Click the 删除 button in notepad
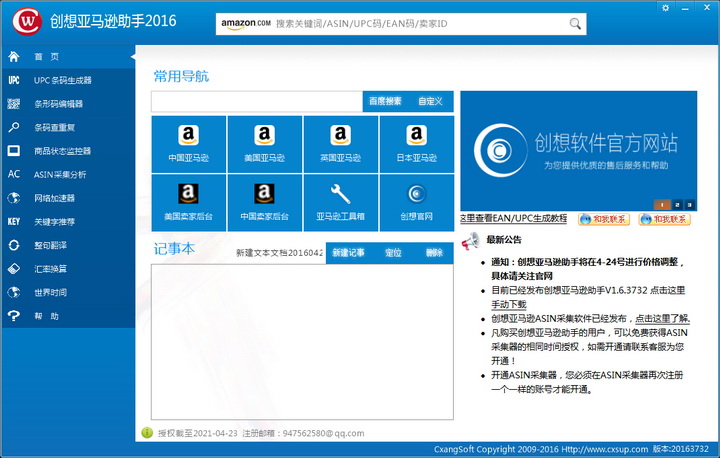Viewport: 720px width, 458px height. 434,253
